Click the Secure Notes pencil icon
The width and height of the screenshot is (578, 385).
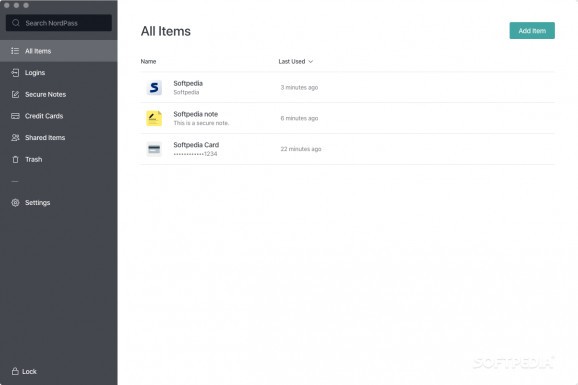click(x=15, y=94)
